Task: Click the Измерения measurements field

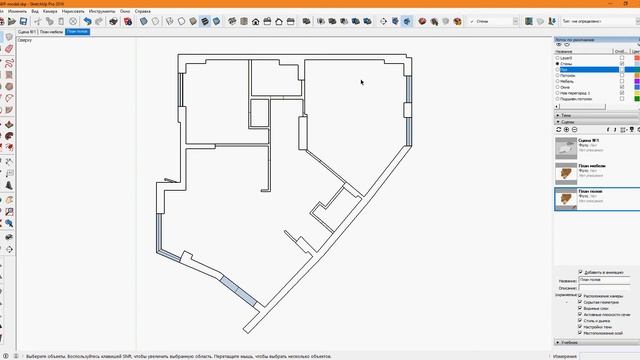Action: pos(609,356)
